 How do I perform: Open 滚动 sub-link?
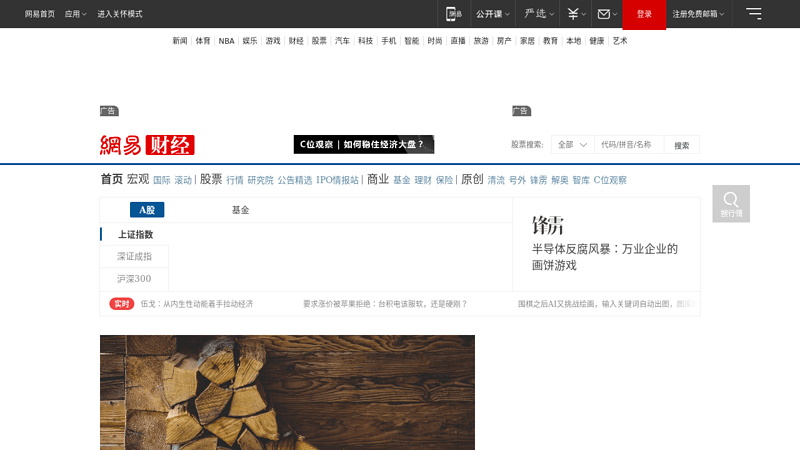pyautogui.click(x=183, y=180)
